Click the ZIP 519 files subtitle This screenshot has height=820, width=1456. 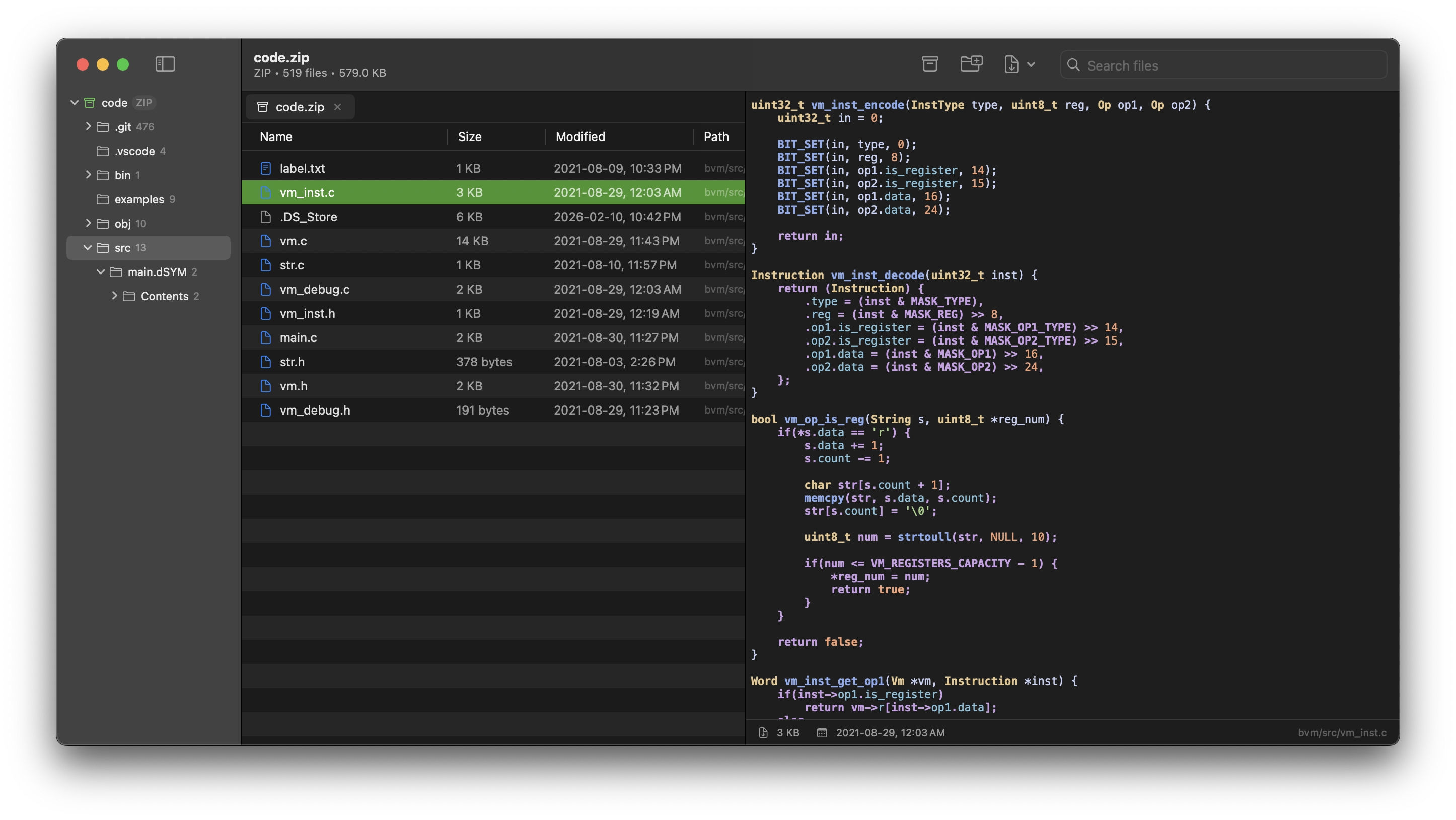(x=320, y=73)
